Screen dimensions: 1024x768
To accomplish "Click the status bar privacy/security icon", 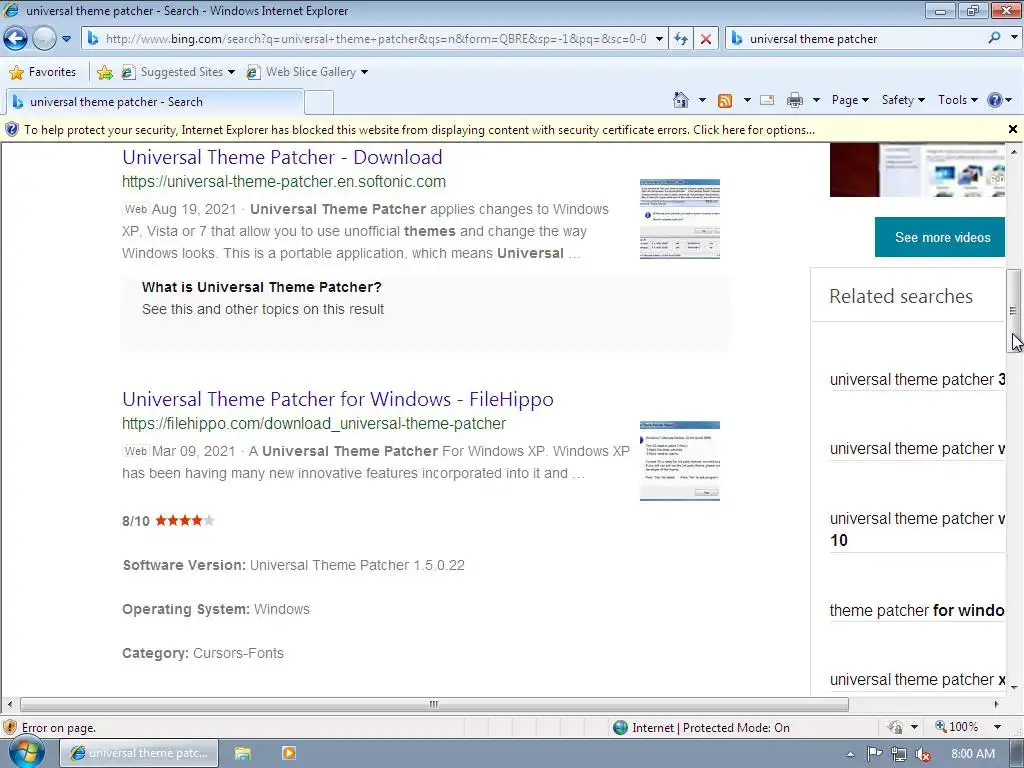I will coord(895,728).
